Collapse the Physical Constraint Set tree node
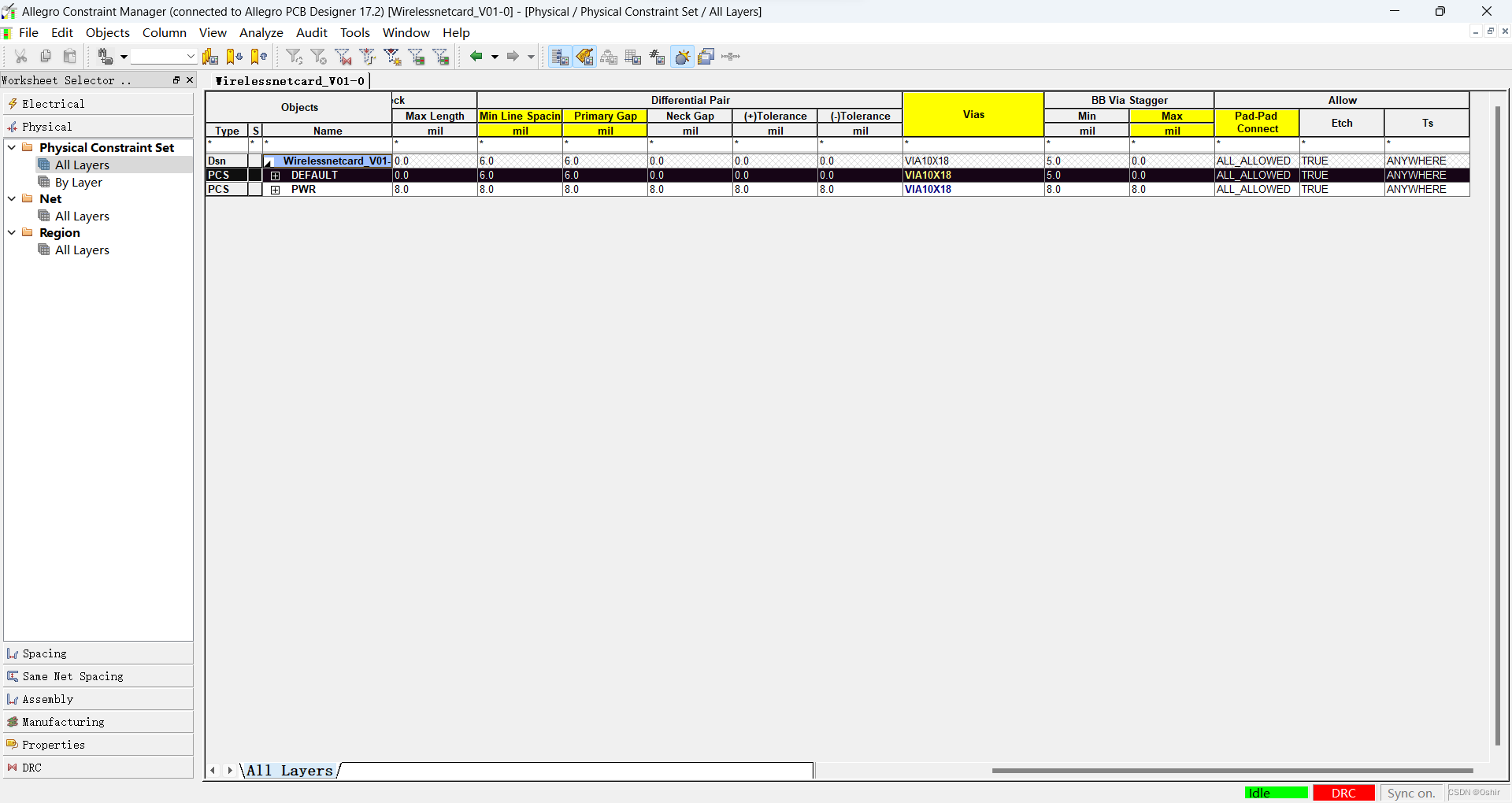 [x=12, y=147]
